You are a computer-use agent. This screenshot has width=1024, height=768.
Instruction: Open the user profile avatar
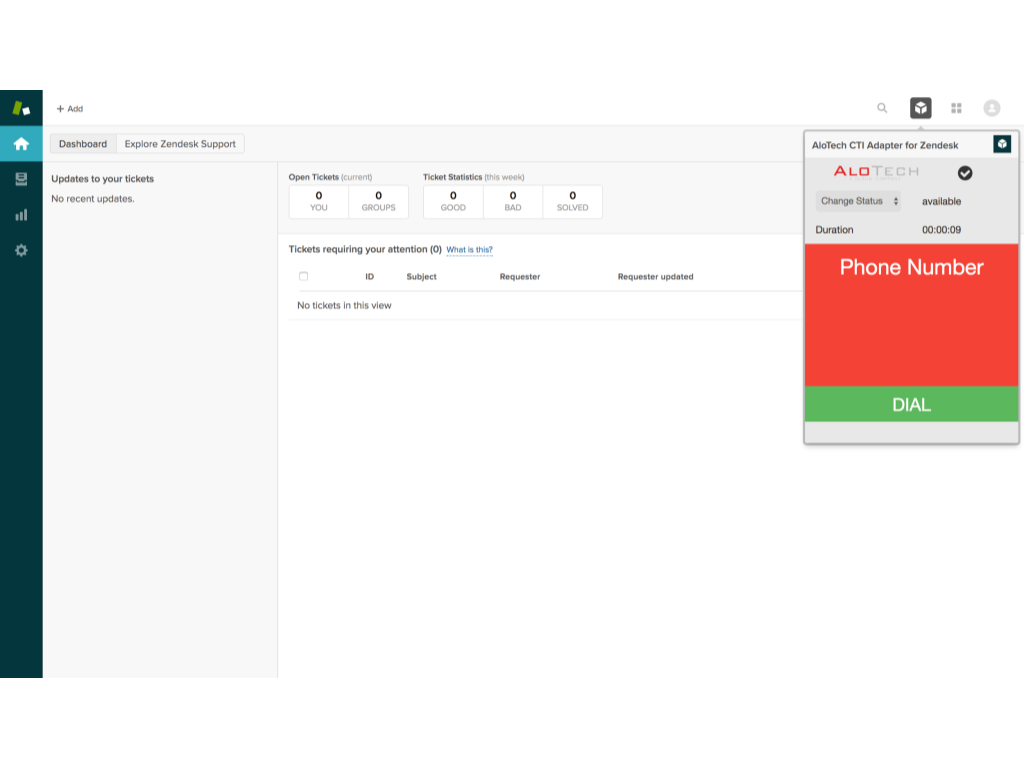991,108
